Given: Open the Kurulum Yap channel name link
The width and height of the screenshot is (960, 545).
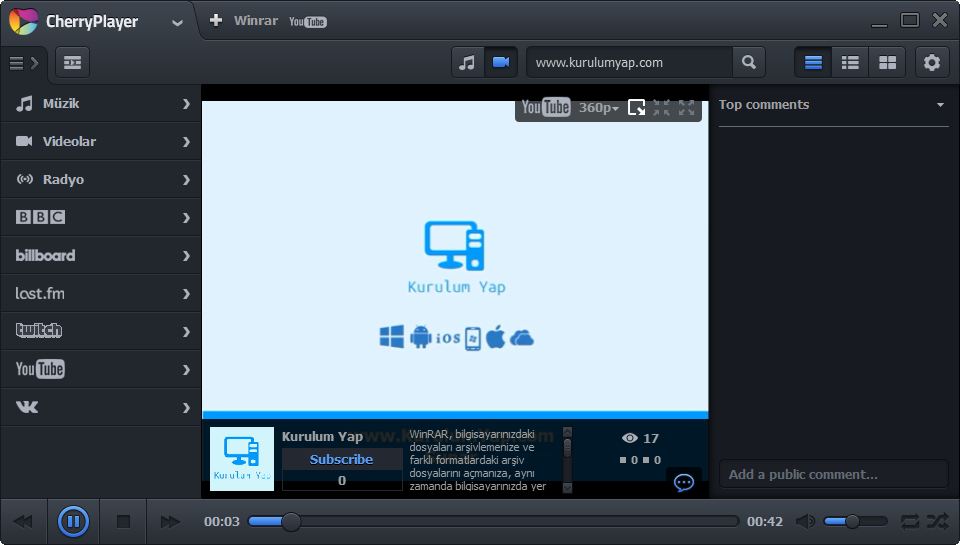Looking at the screenshot, I should pos(322,436).
